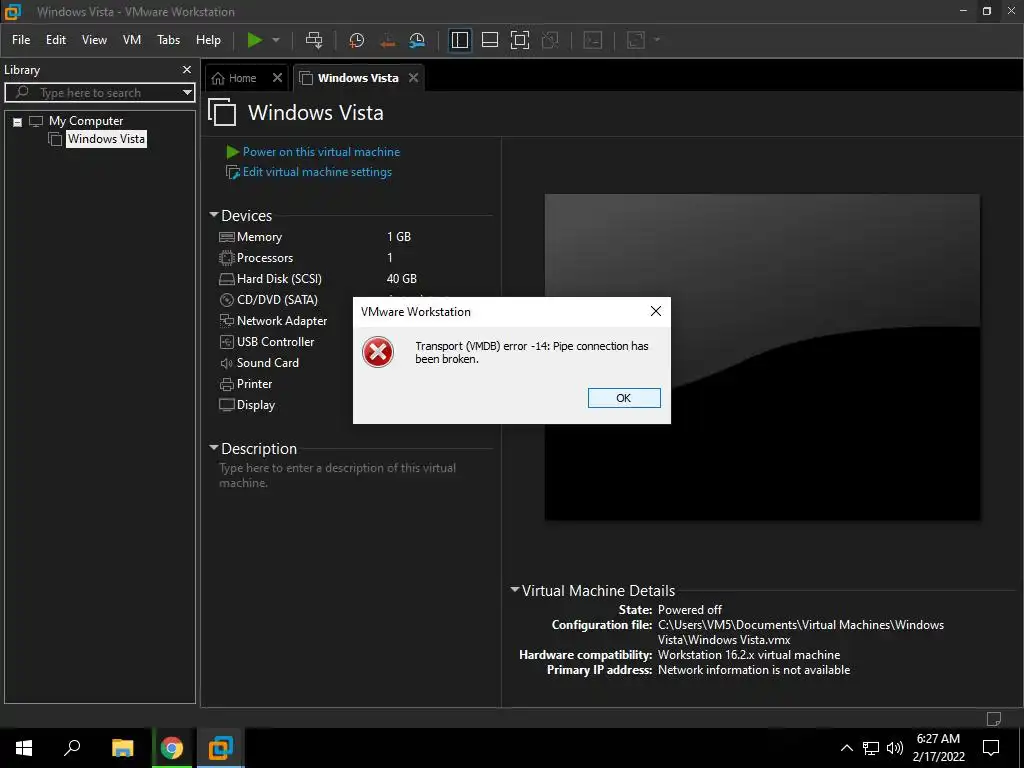The width and height of the screenshot is (1024, 768).
Task: Click the stretch guest toolbar icon
Action: click(x=636, y=40)
